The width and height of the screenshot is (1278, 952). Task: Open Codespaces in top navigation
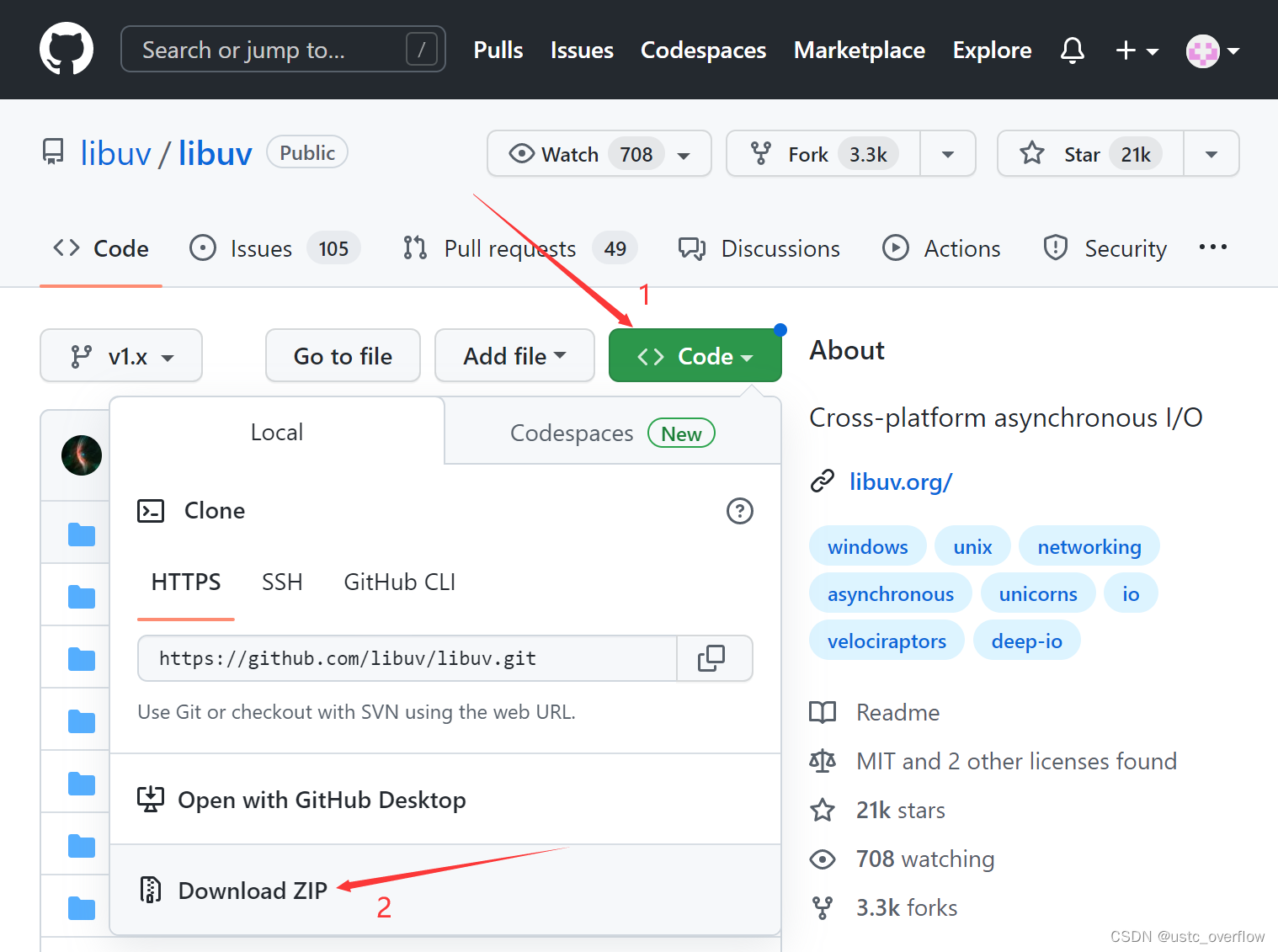coord(703,51)
